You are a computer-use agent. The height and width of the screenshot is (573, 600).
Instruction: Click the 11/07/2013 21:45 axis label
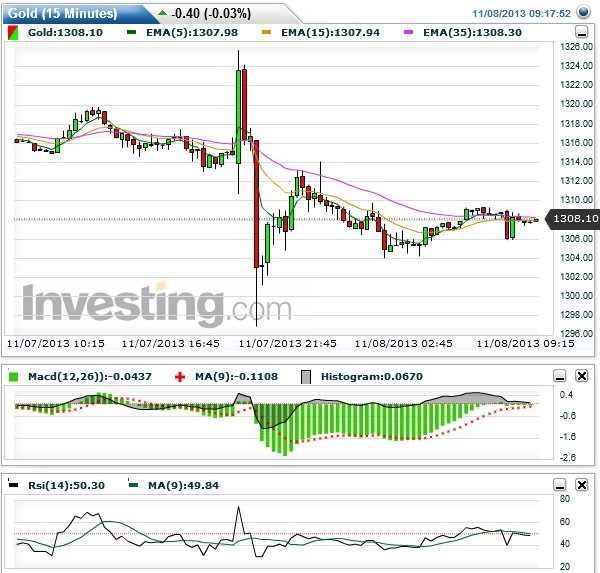point(288,343)
